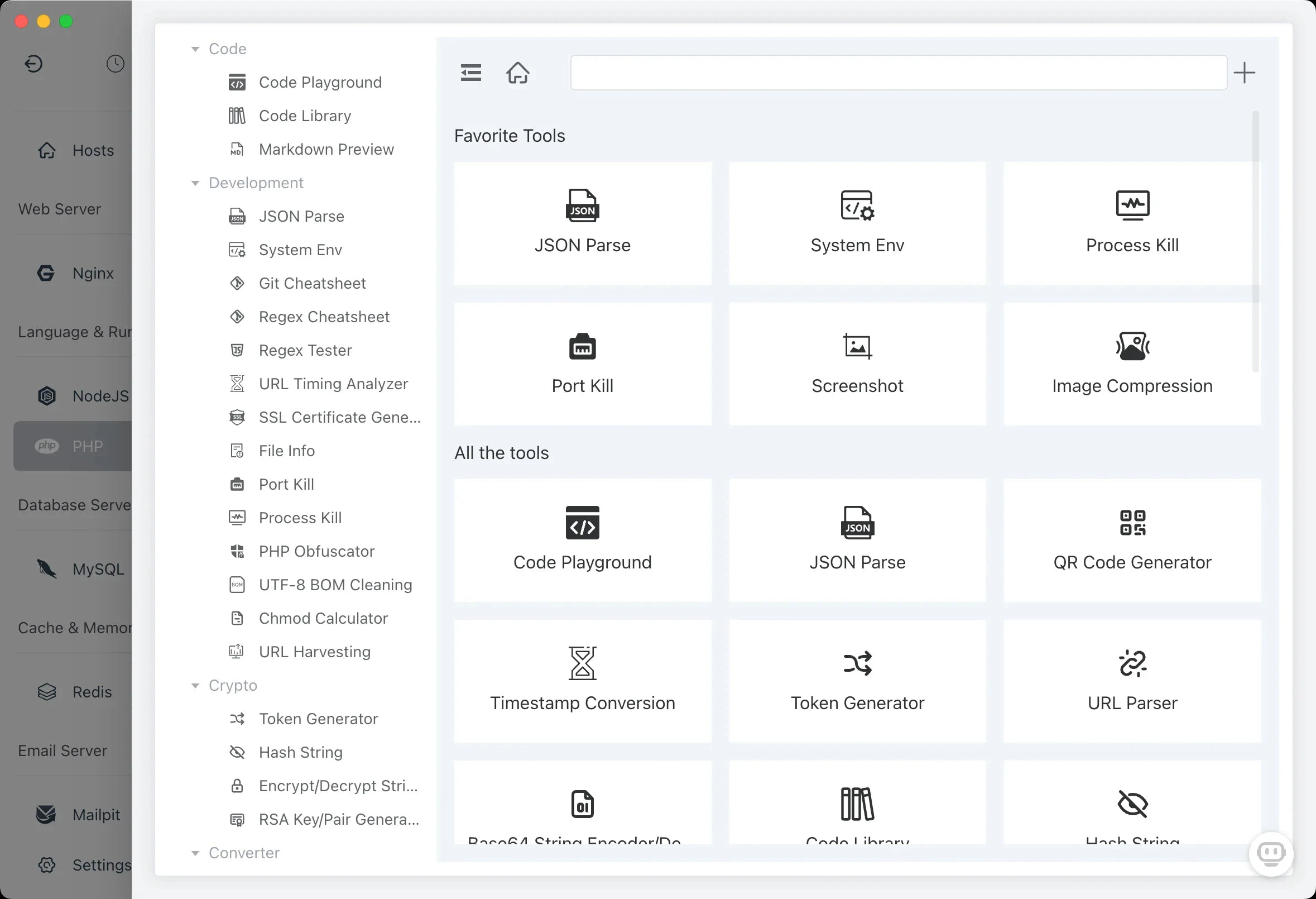
Task: Select Regex Tester in the tools list
Action: click(305, 350)
